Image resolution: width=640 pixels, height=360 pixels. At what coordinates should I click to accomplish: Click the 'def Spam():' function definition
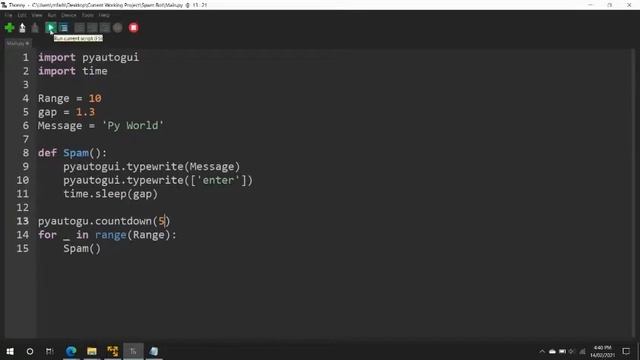(x=72, y=153)
